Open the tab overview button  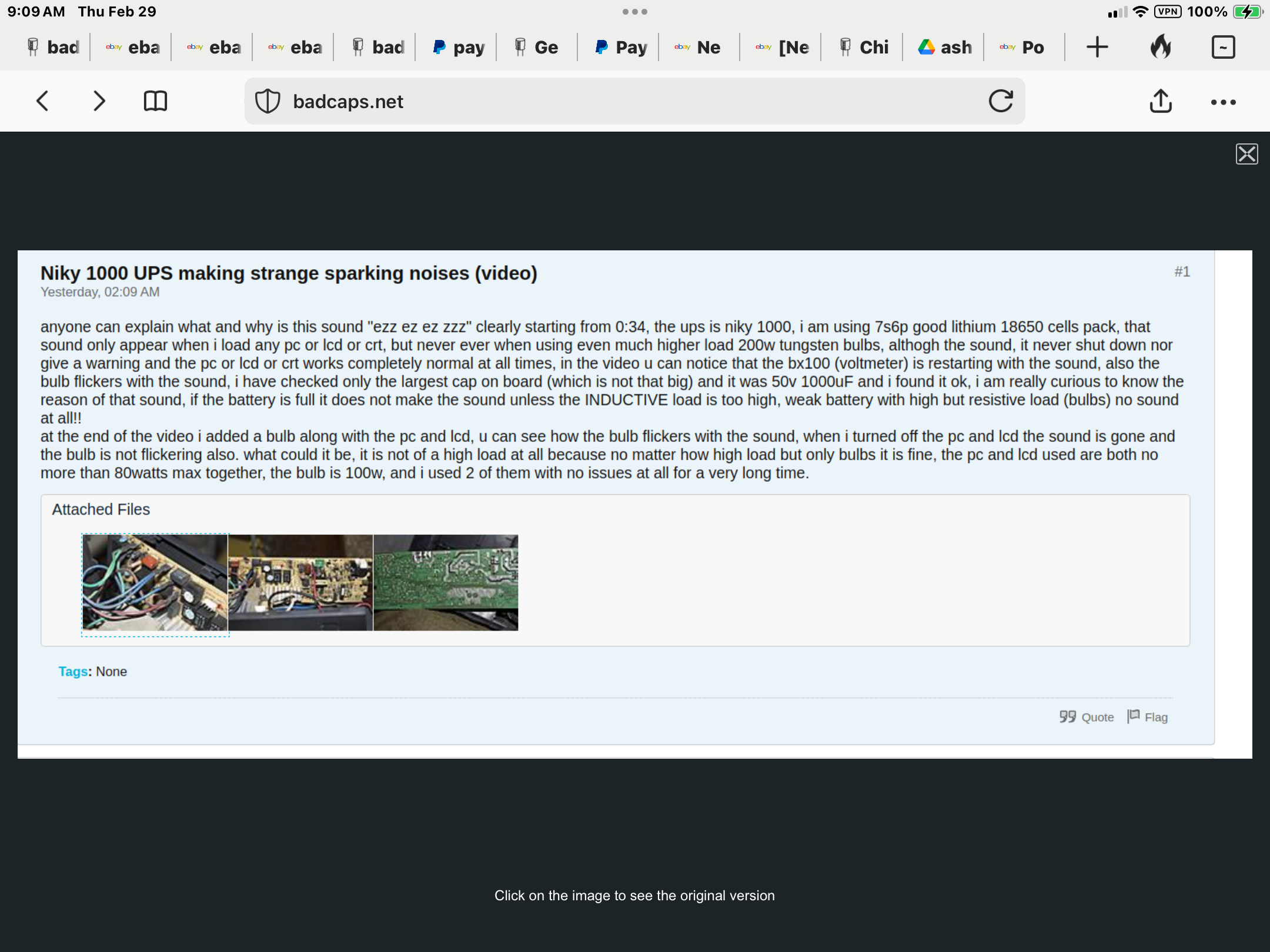1223,47
